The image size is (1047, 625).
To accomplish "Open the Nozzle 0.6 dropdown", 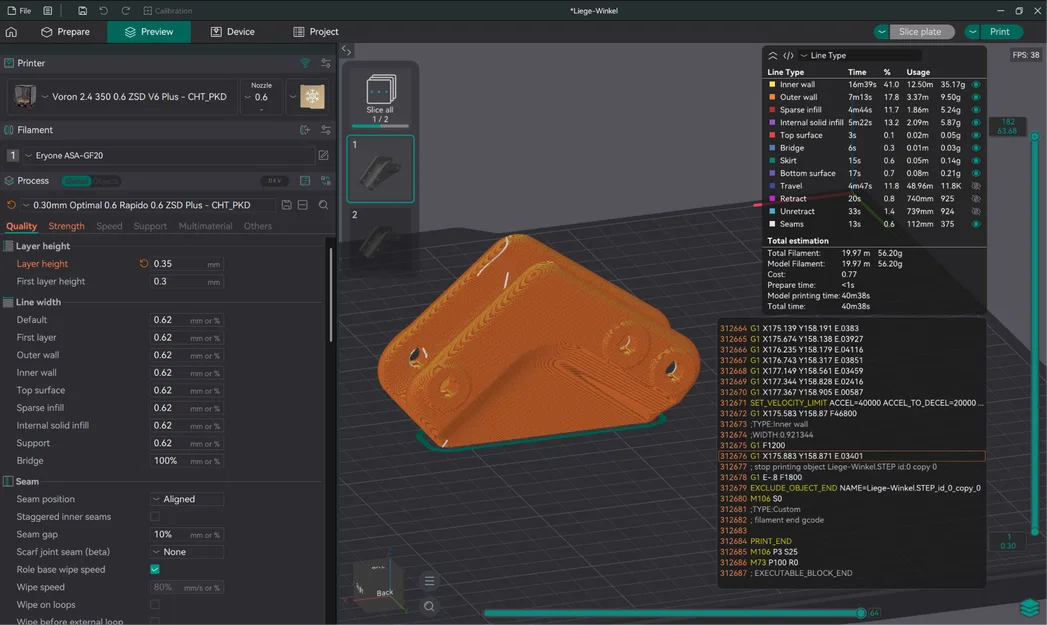I will click(x=261, y=96).
